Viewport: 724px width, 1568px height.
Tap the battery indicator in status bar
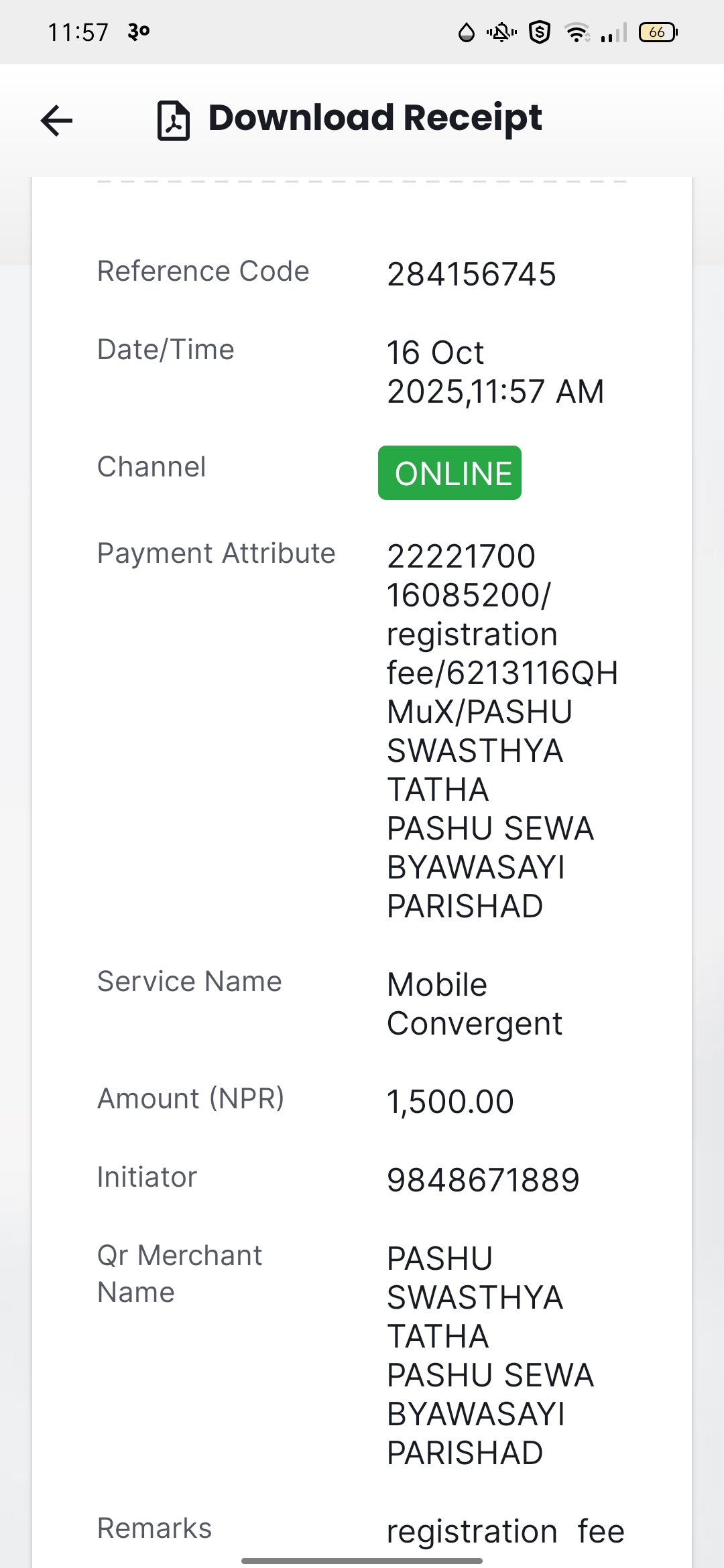pos(658,32)
